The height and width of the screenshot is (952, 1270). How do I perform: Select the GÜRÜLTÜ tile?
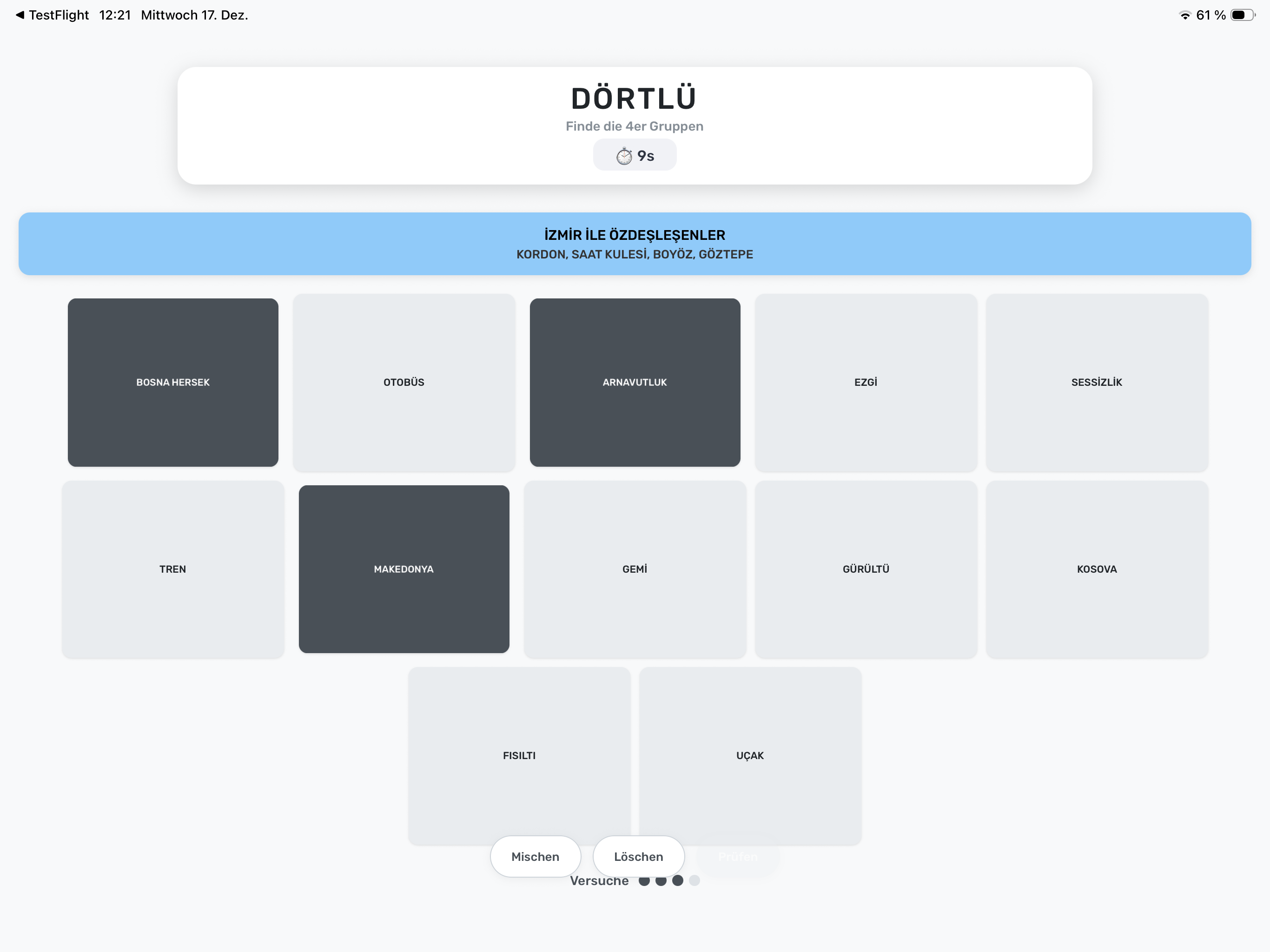(866, 569)
